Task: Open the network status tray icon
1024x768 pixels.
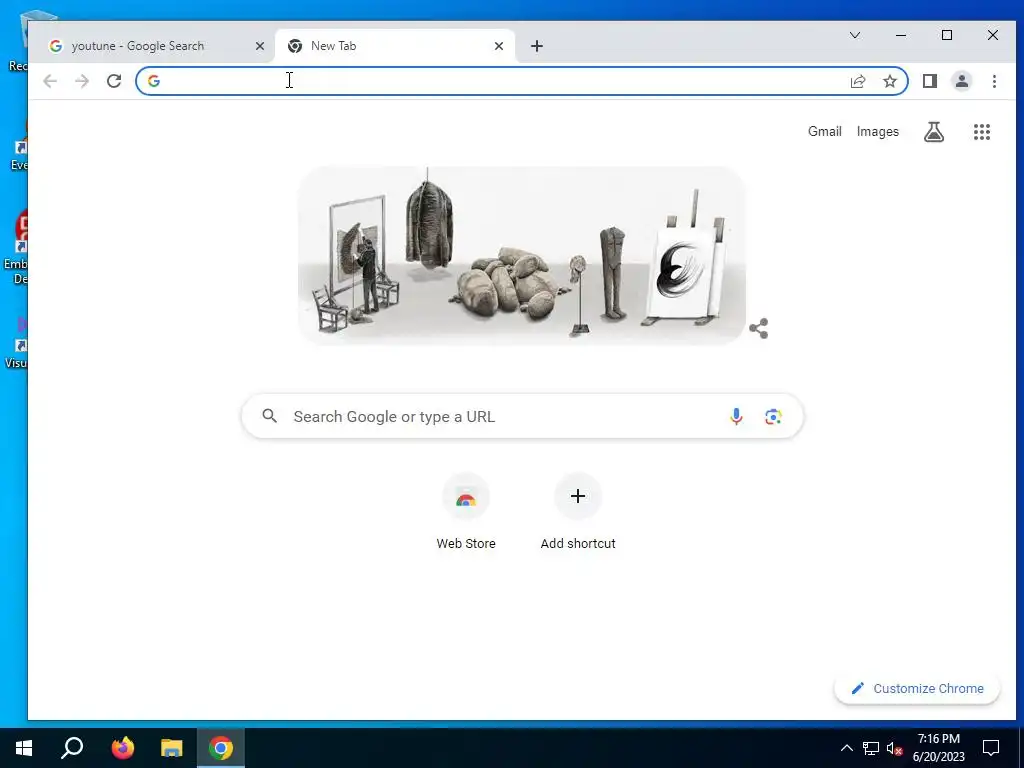Action: pos(871,748)
